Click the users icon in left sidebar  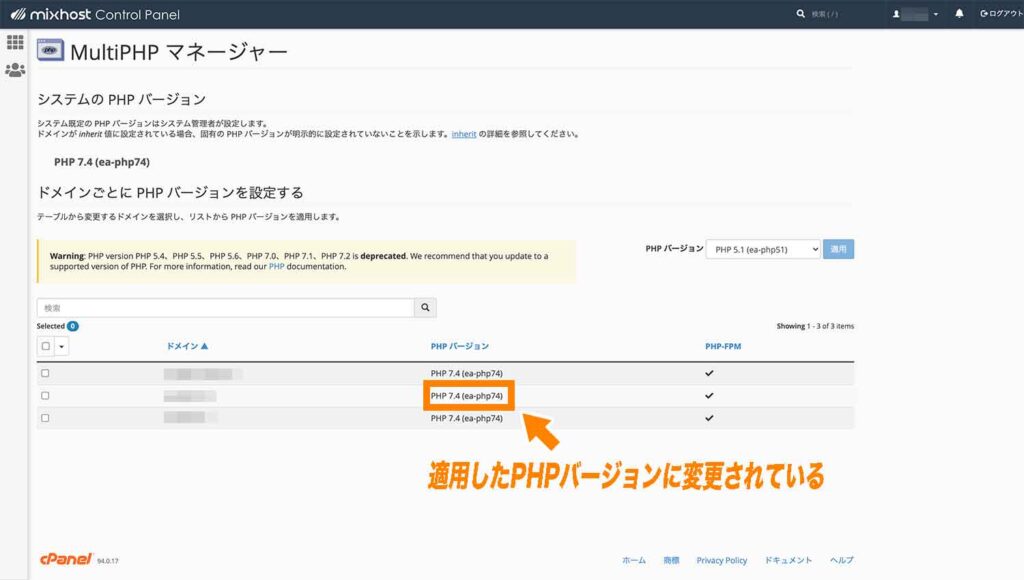[x=14, y=69]
